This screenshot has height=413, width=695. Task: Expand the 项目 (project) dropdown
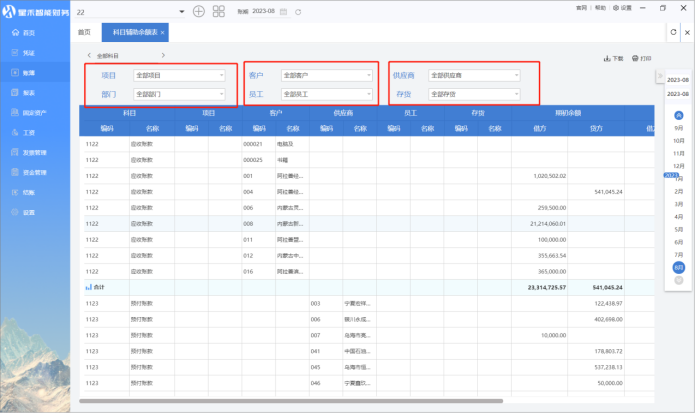click(180, 75)
